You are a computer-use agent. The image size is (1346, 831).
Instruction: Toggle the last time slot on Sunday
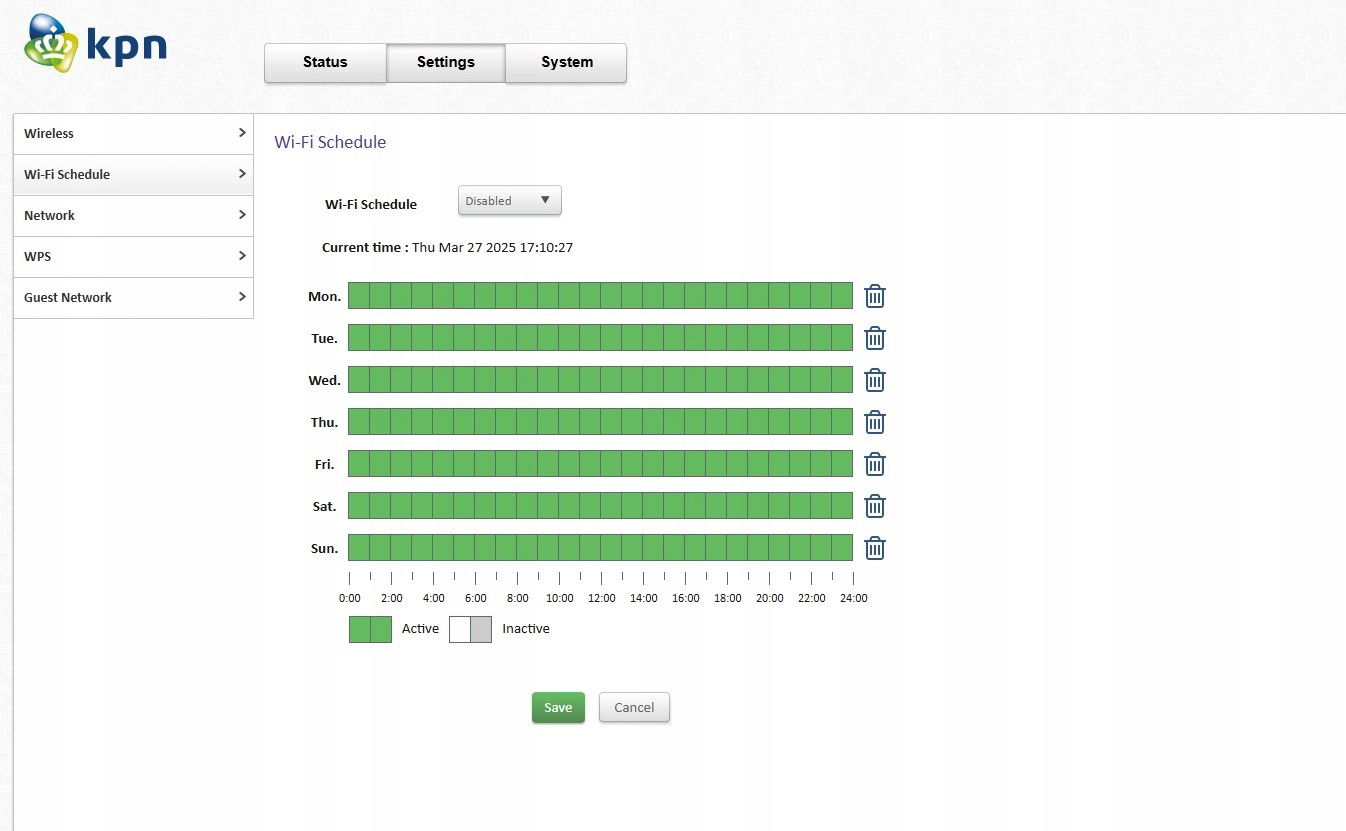[842, 548]
